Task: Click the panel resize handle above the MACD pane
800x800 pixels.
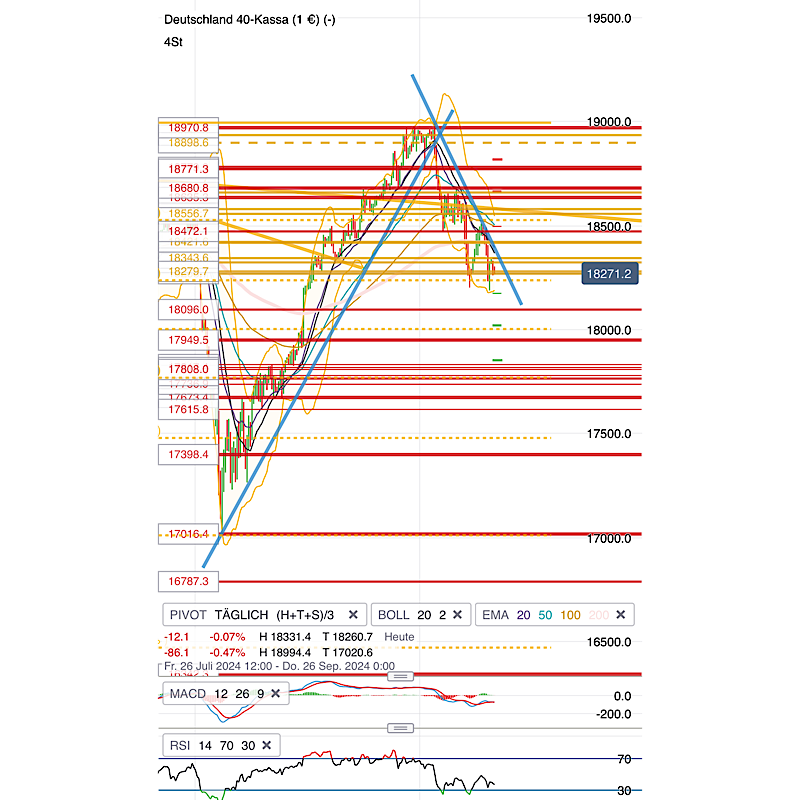Action: tap(400, 676)
